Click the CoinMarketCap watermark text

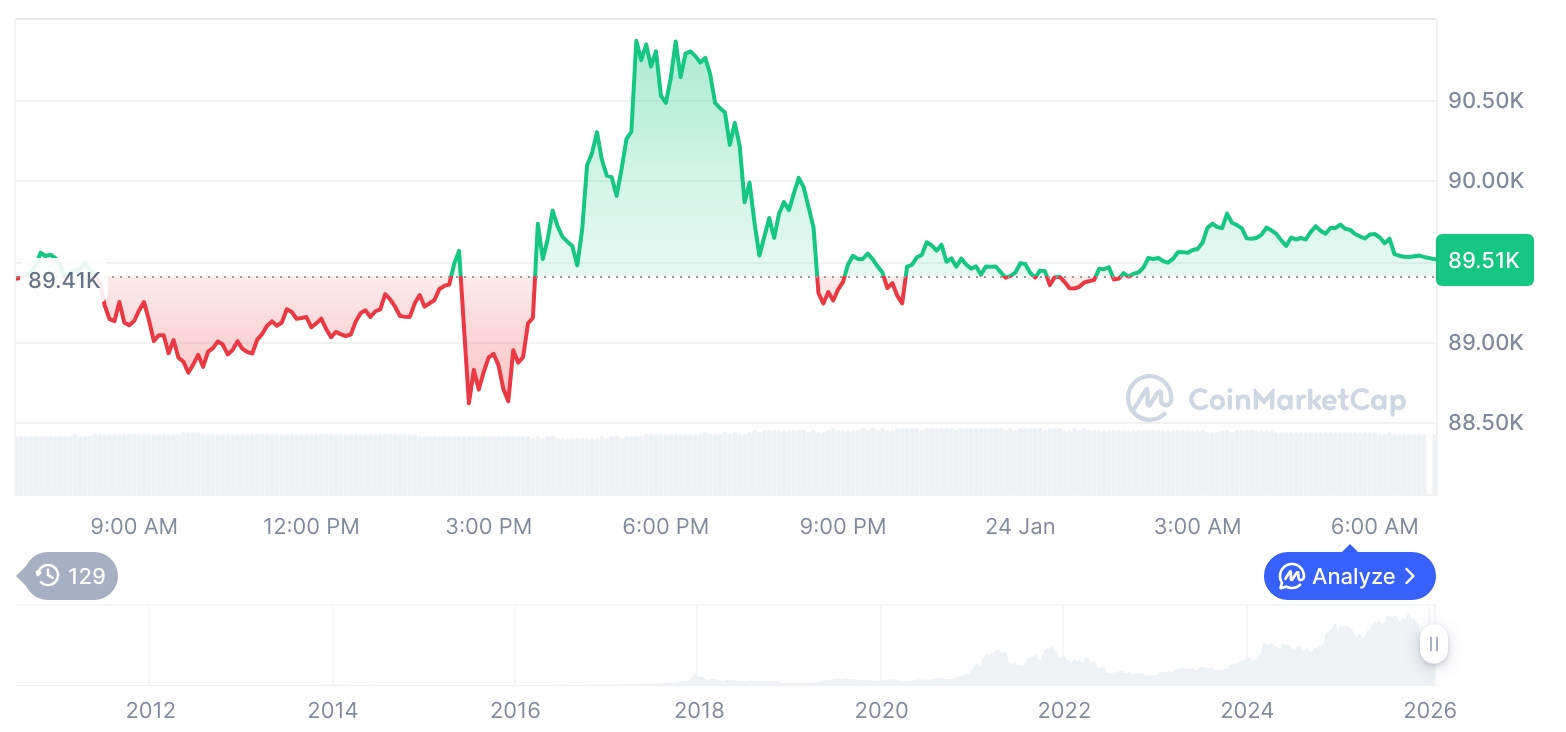point(1297,400)
